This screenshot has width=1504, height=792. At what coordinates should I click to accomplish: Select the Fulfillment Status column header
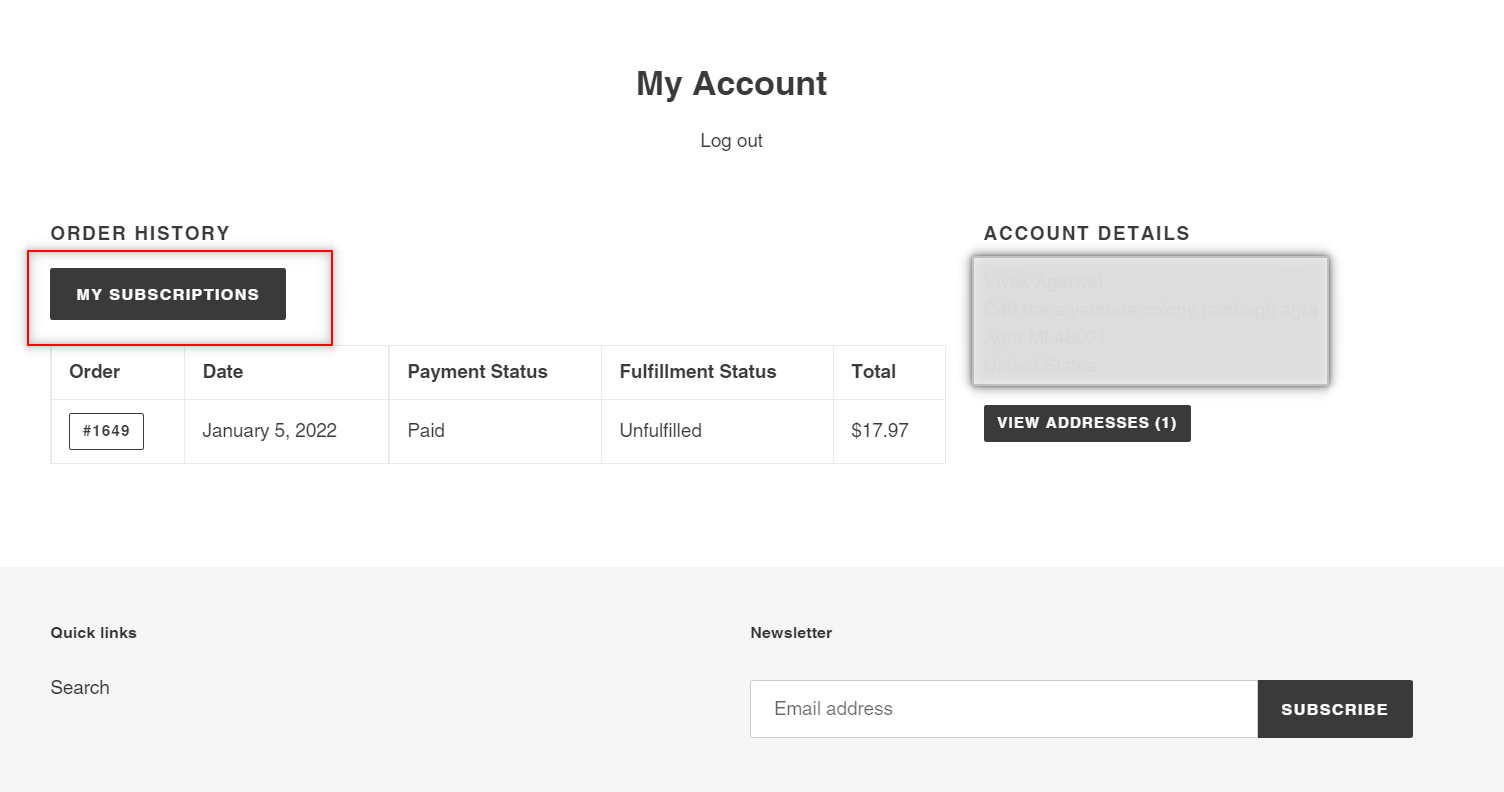(x=698, y=372)
